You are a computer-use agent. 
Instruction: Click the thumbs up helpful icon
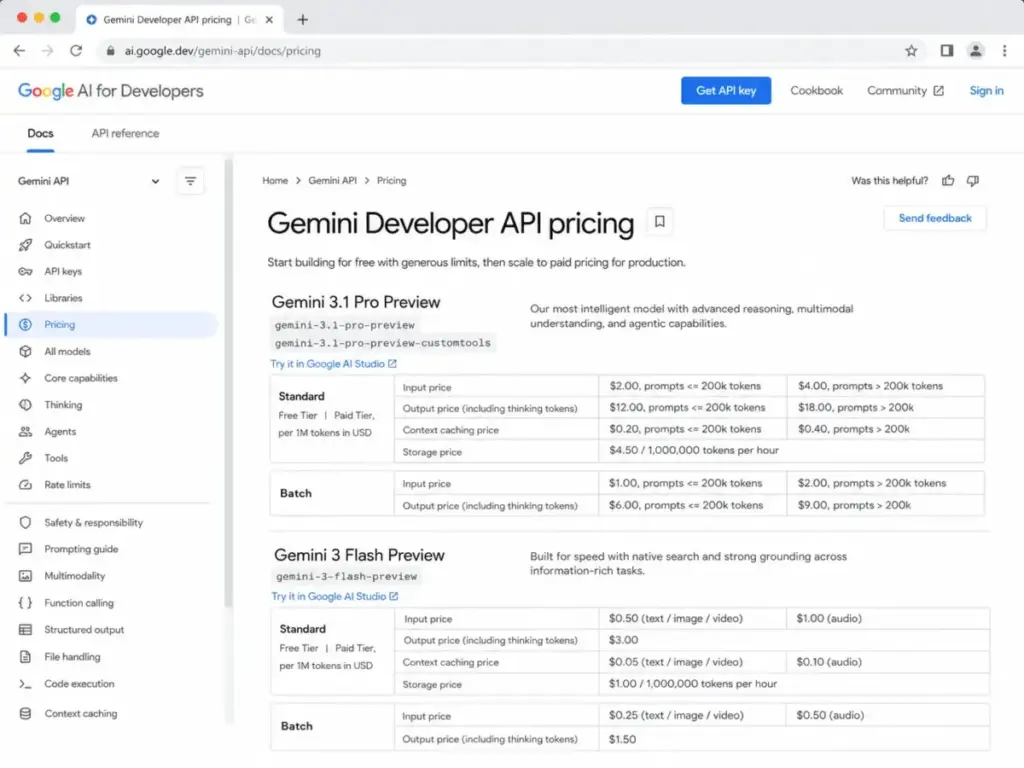[948, 180]
